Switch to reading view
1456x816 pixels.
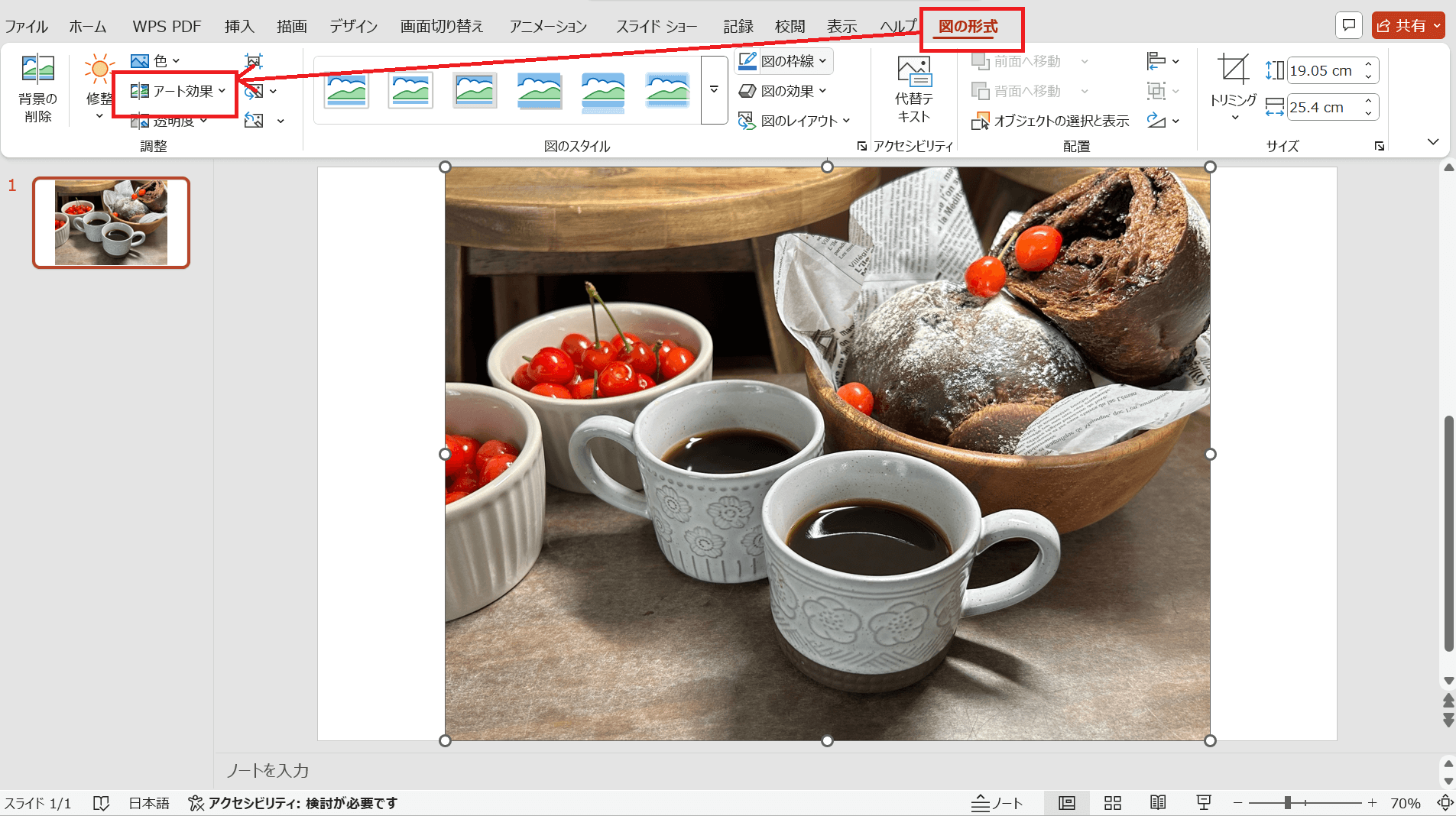coord(1158,803)
